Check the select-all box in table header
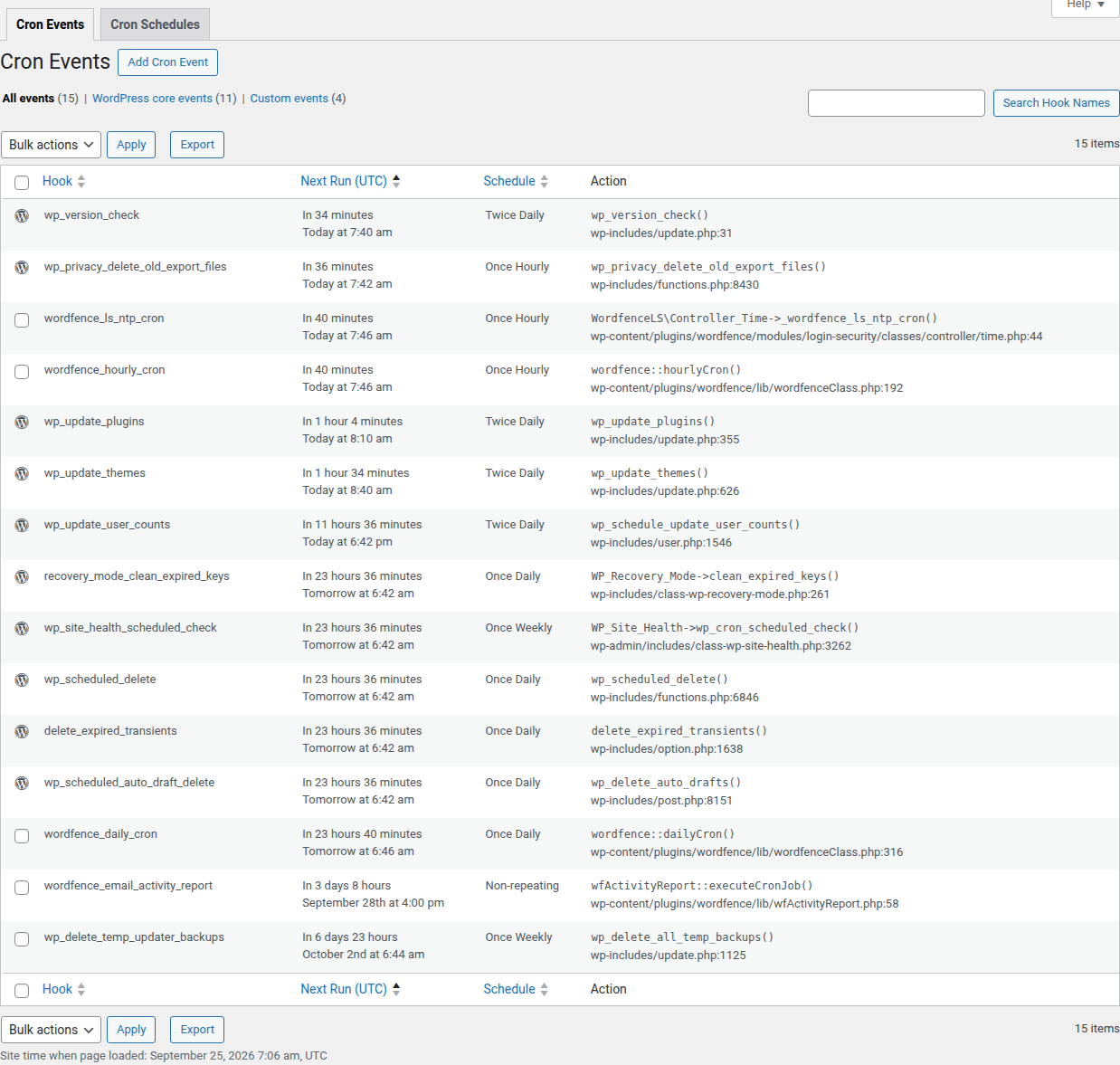Viewport: 1120px width, 1065px height. click(22, 183)
